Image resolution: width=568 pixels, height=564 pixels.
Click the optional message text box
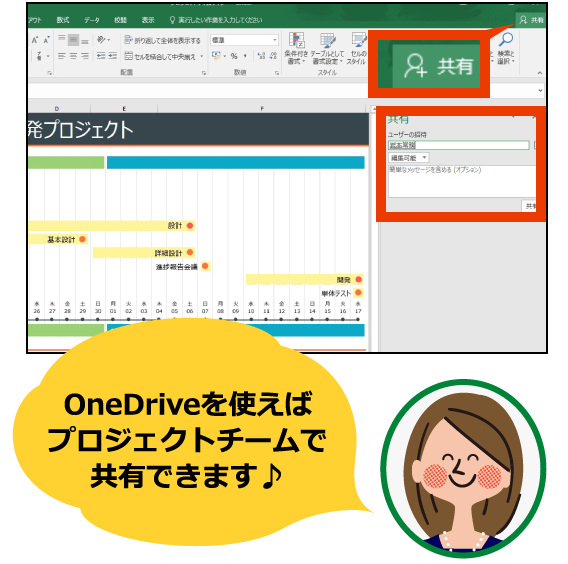coord(462,181)
